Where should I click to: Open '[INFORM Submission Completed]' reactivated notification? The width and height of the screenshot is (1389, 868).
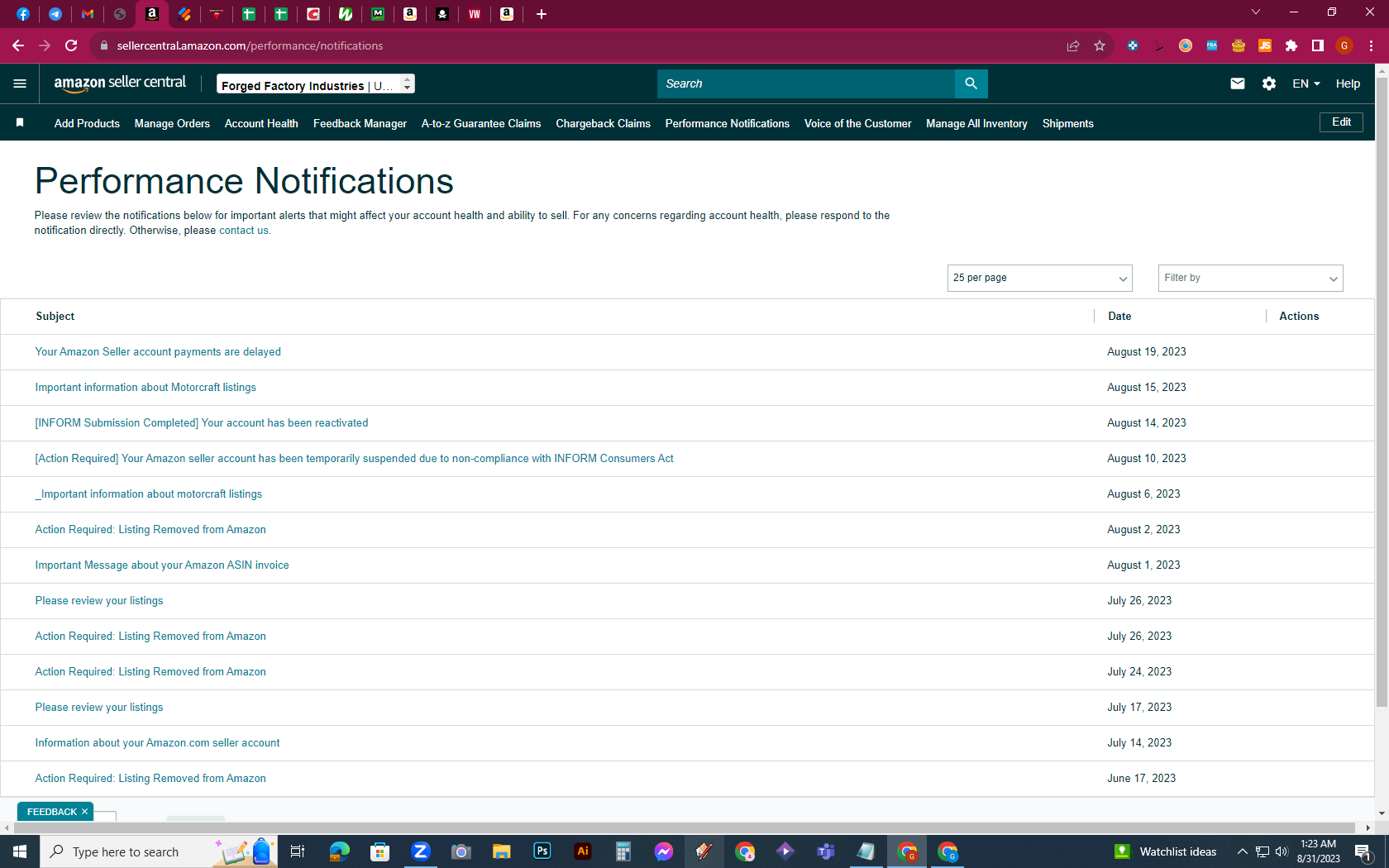202,422
